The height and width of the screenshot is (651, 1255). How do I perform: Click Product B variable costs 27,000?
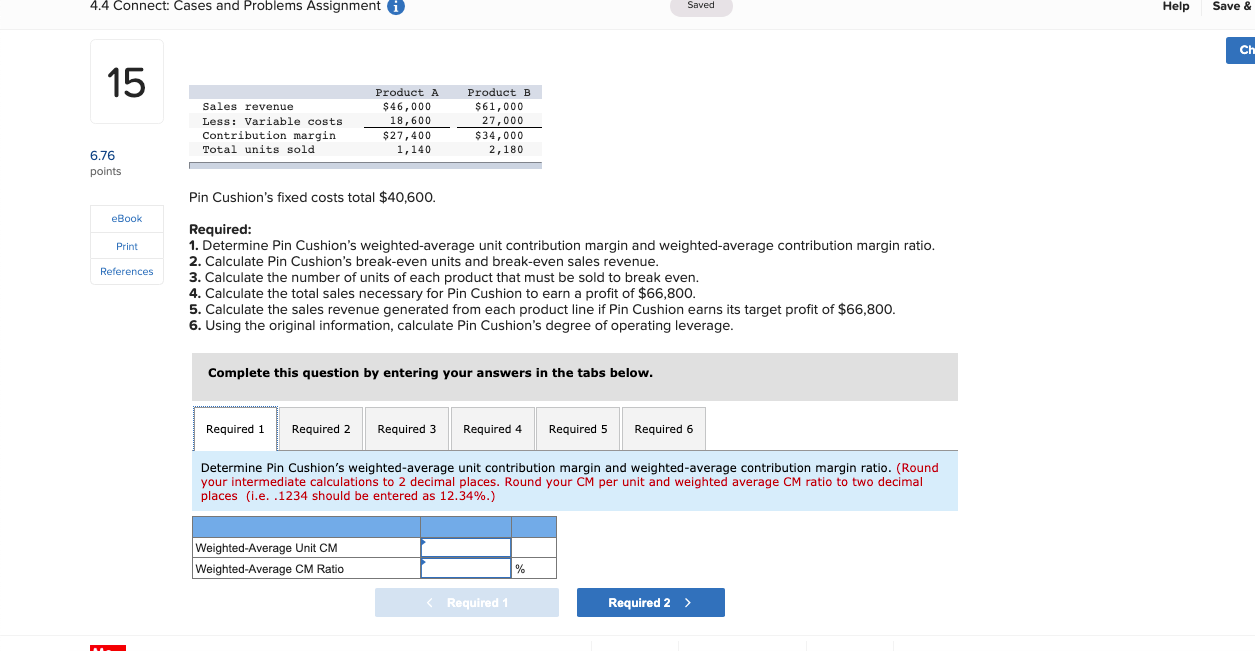click(x=502, y=121)
